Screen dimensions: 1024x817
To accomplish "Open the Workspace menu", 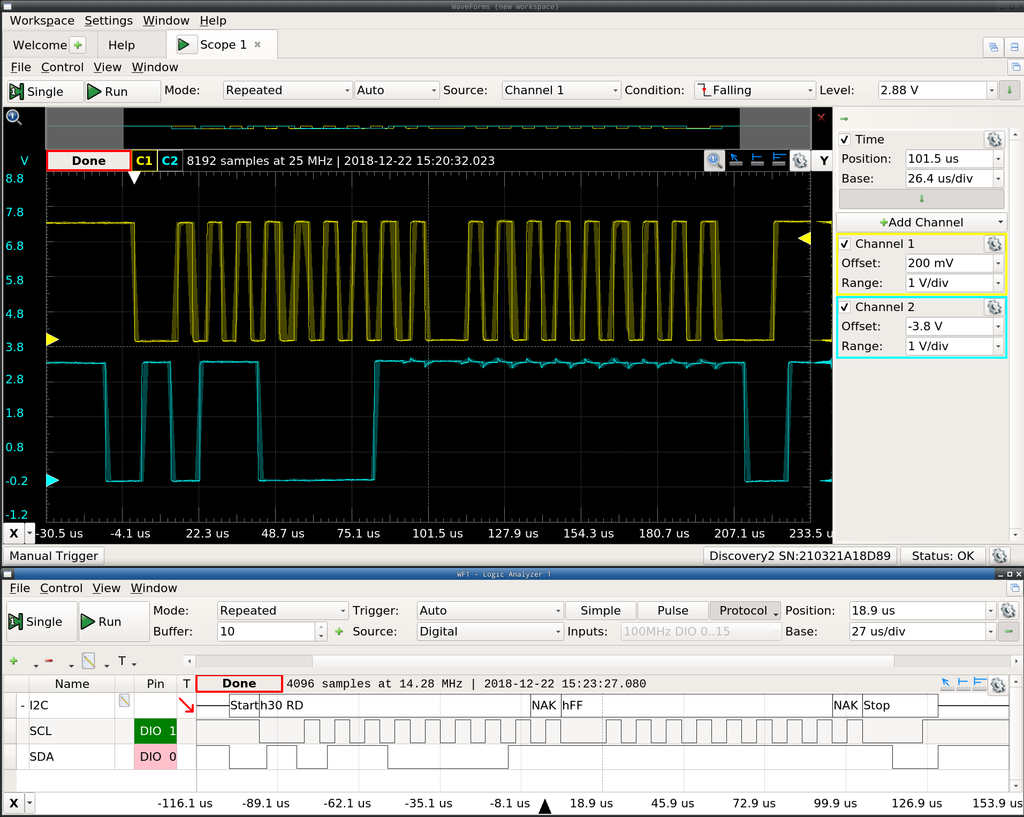I will 42,20.
